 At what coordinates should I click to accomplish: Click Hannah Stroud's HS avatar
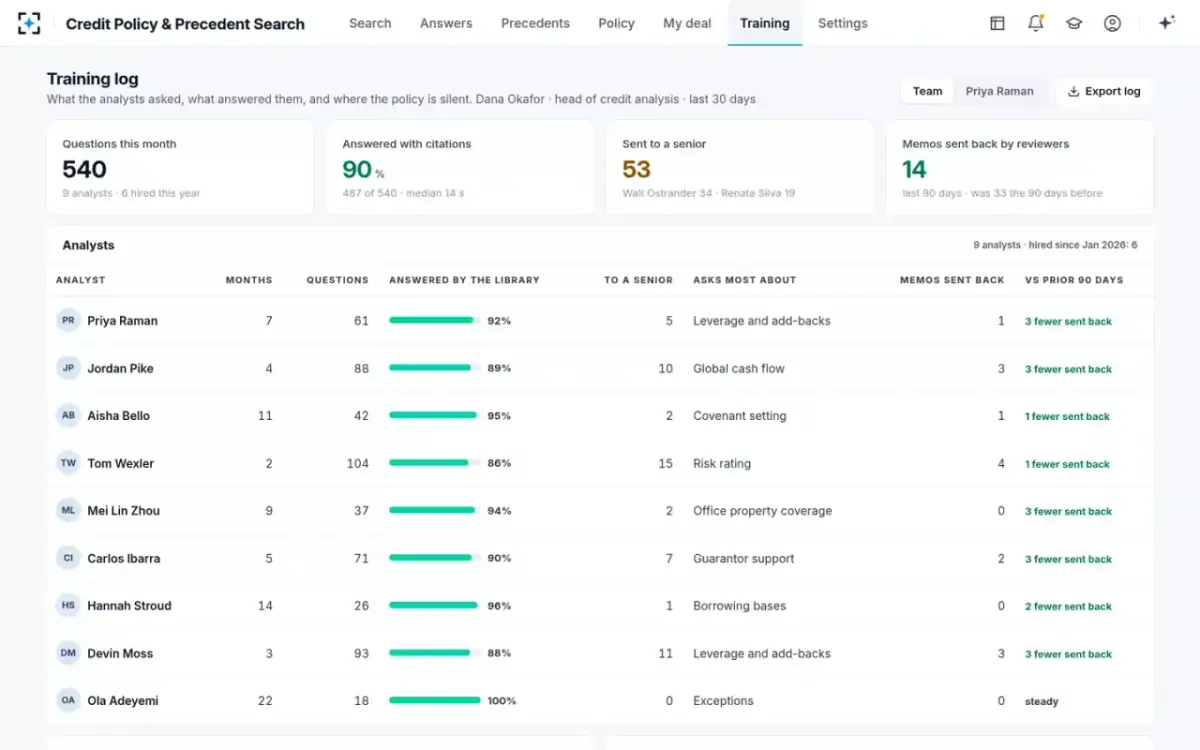[x=68, y=606]
